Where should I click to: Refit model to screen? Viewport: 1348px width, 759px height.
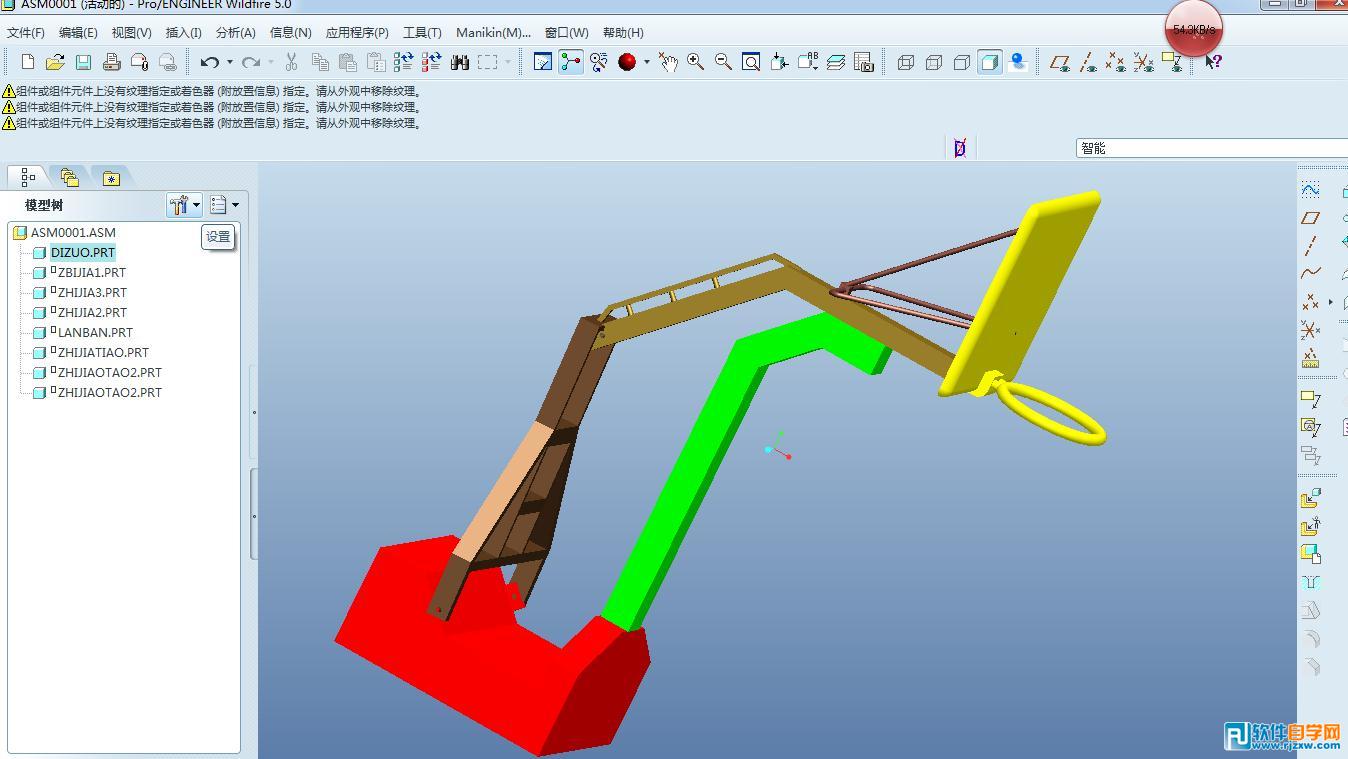pyautogui.click(x=751, y=62)
